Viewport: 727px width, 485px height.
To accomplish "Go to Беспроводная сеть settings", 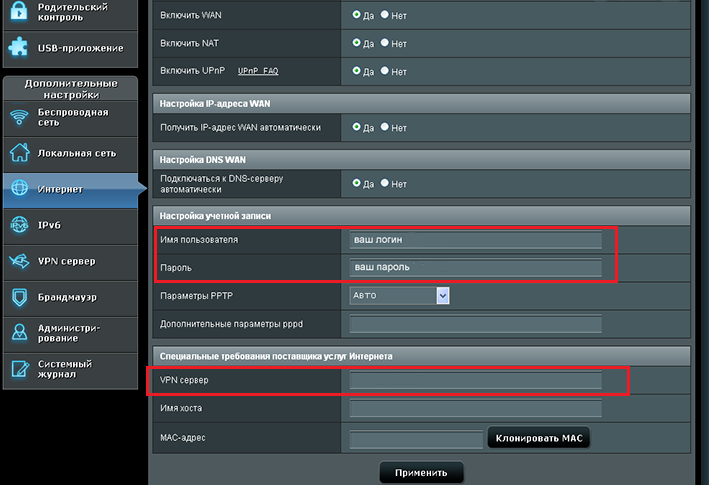I will coord(70,118).
